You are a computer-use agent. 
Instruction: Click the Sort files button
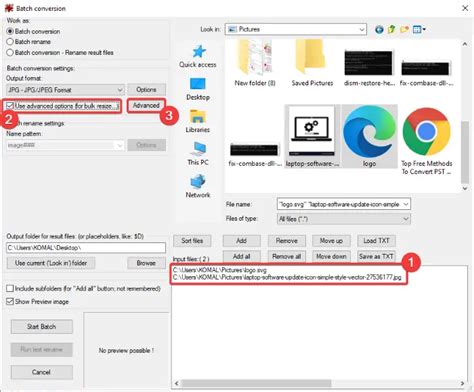(x=192, y=241)
